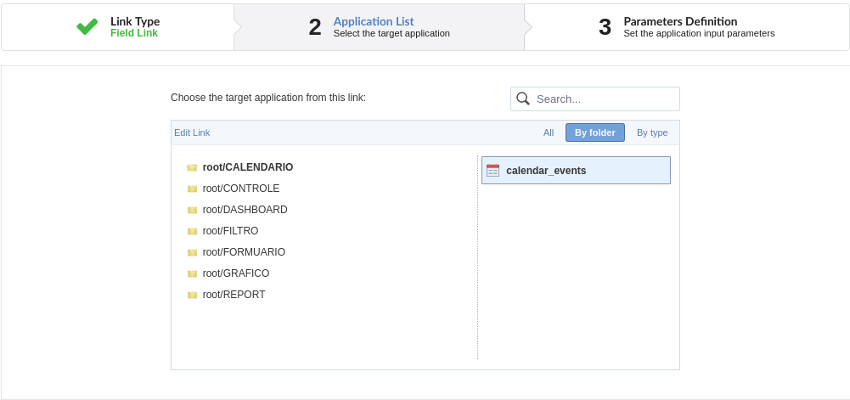850x400 pixels.
Task: Click the calendar_events application icon
Action: (x=493, y=170)
